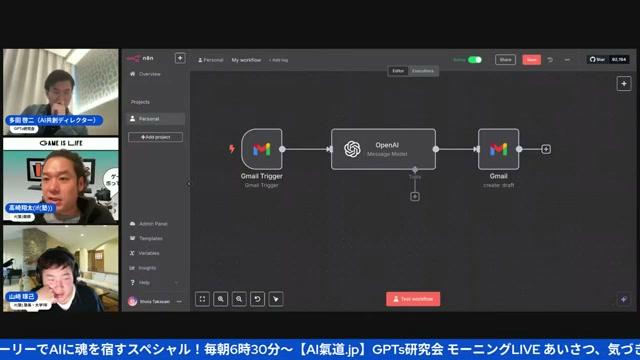Click the Personal breadcrumb
Image resolution: width=640 pixels, height=360 pixels.
pos(211,60)
